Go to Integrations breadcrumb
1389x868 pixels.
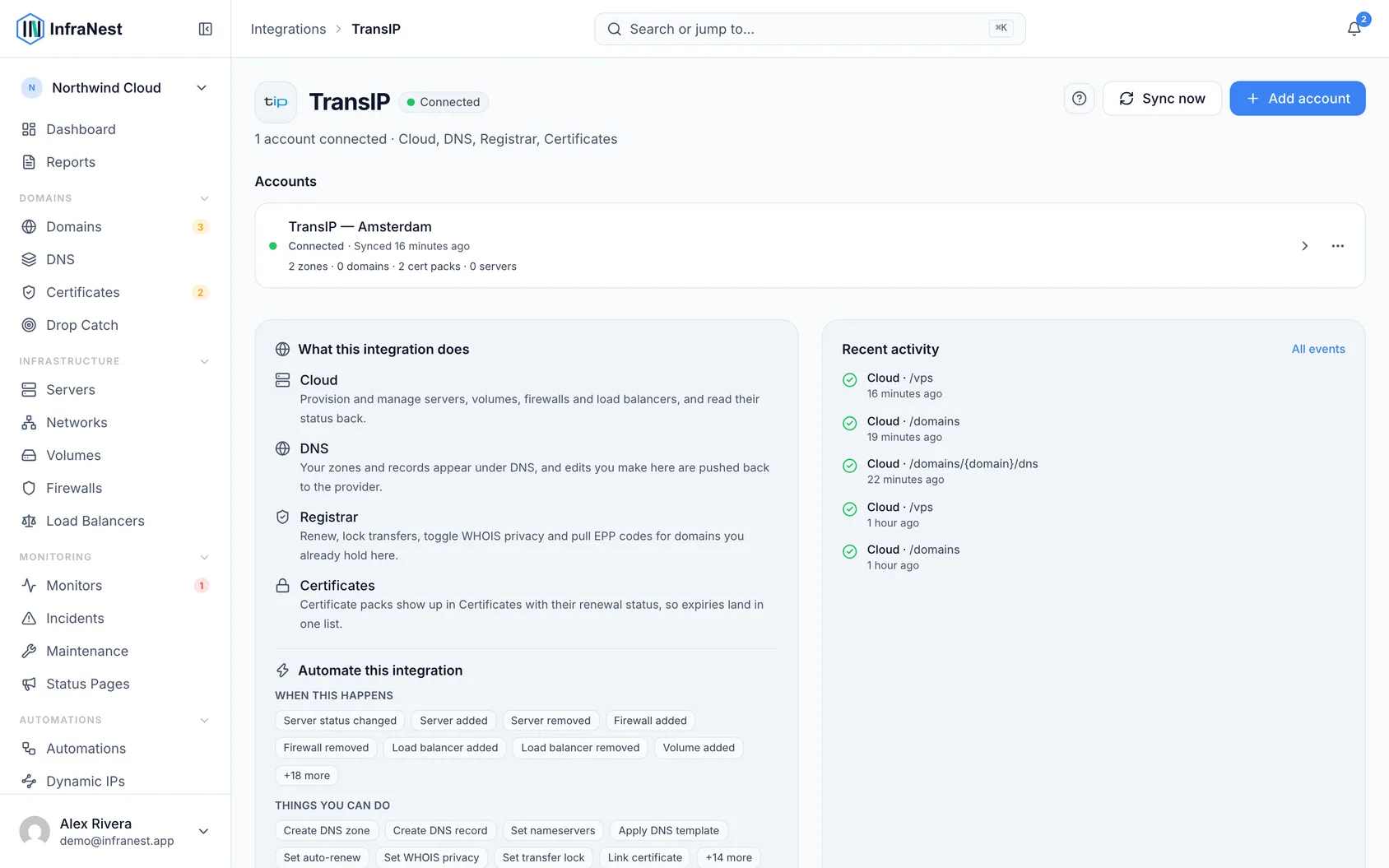tap(288, 29)
